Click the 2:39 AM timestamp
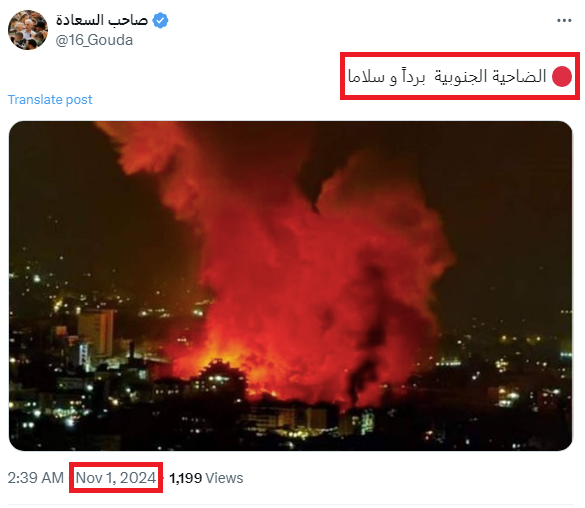 click(x=36, y=478)
